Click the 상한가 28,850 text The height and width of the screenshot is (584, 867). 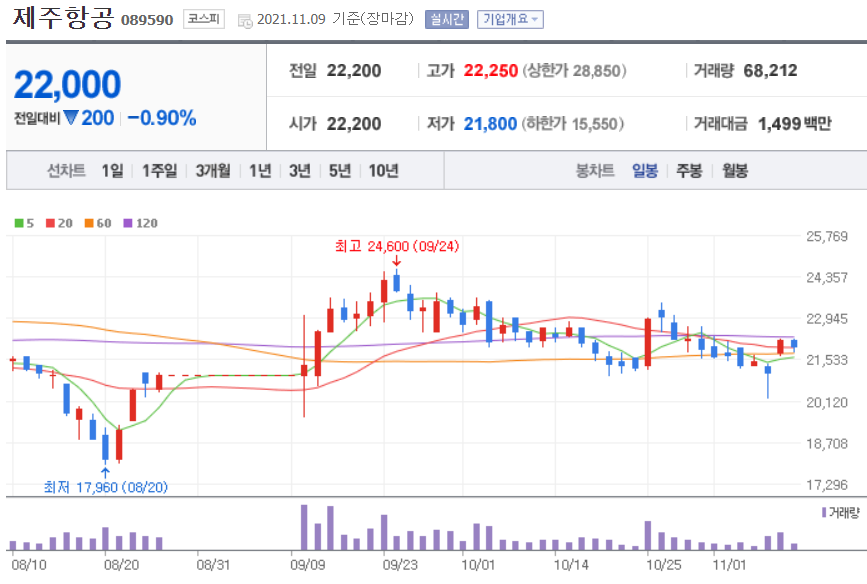pyautogui.click(x=574, y=71)
